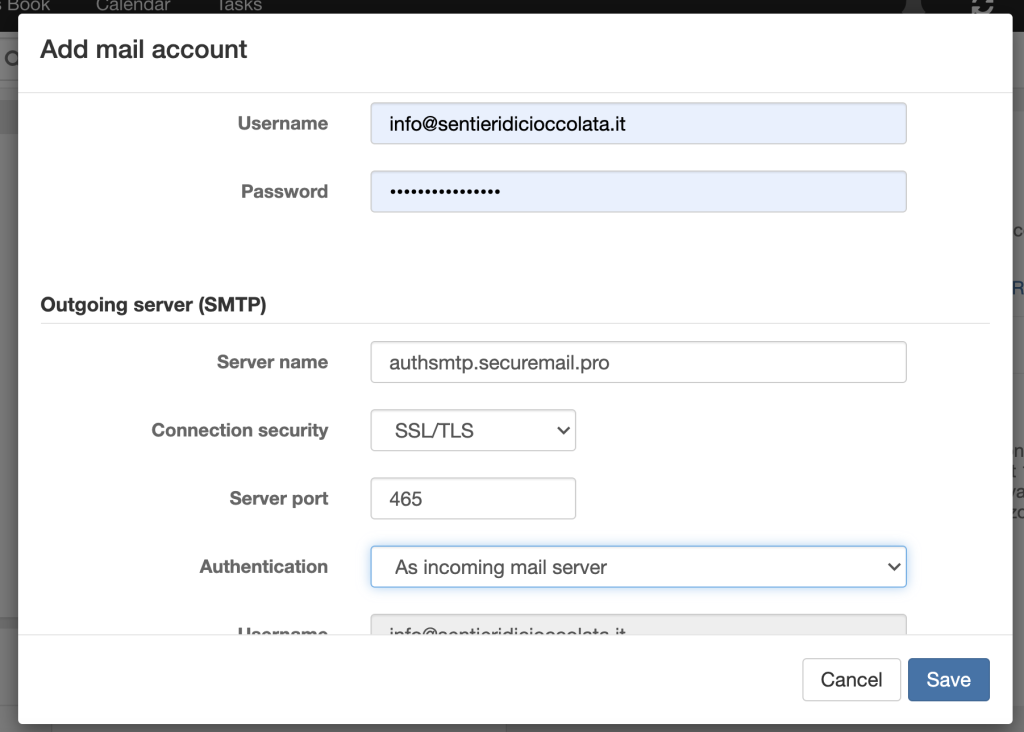This screenshot has width=1024, height=732.
Task: Open the Authentication dropdown
Action: click(637, 567)
